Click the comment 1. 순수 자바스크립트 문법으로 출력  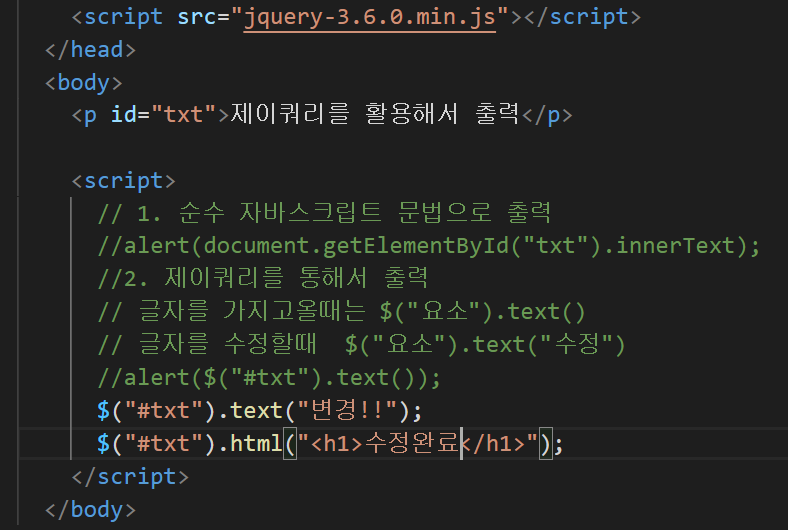coord(324,214)
